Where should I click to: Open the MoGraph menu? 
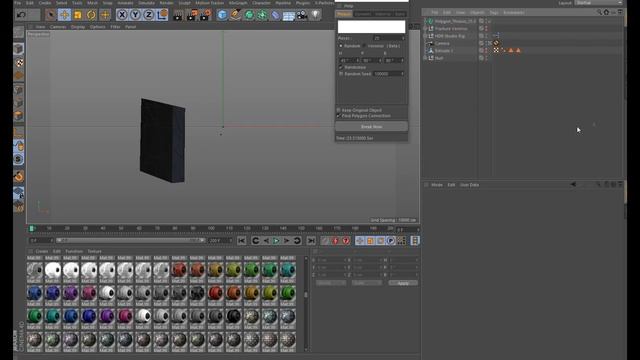(x=238, y=2)
